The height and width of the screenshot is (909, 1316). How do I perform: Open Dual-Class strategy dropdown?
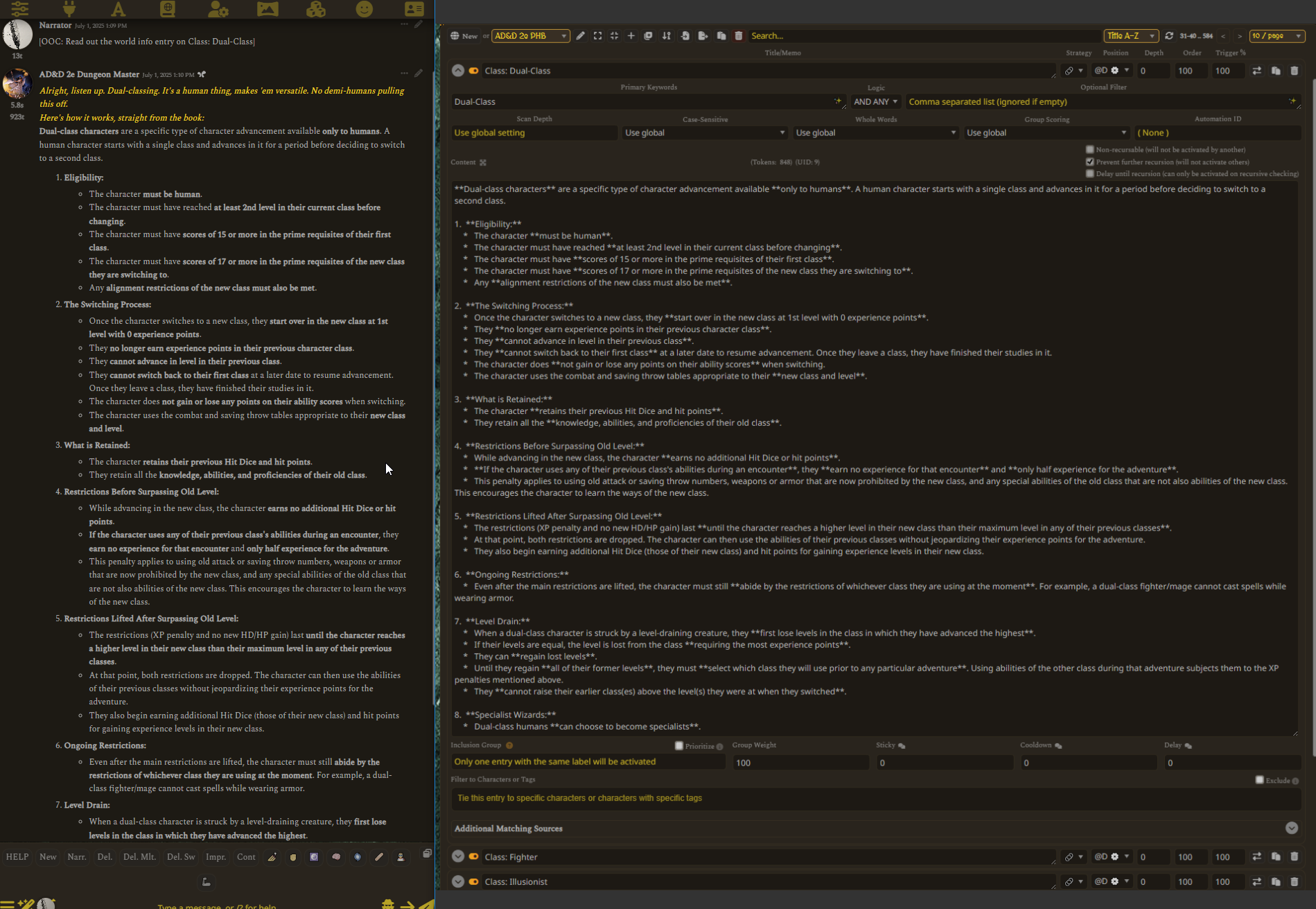pyautogui.click(x=1074, y=71)
